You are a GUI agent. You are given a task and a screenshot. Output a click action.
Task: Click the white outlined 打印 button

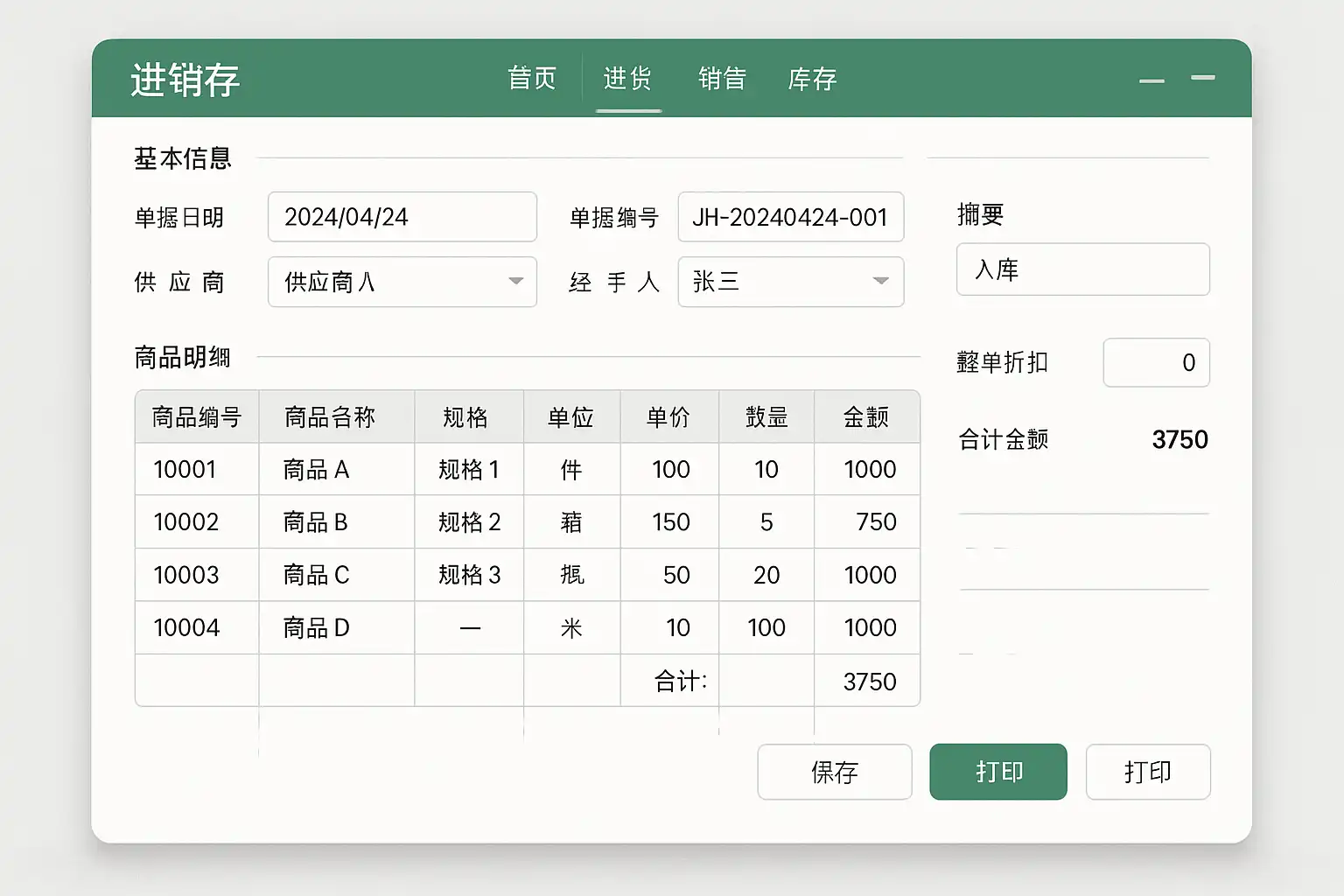(x=1147, y=772)
